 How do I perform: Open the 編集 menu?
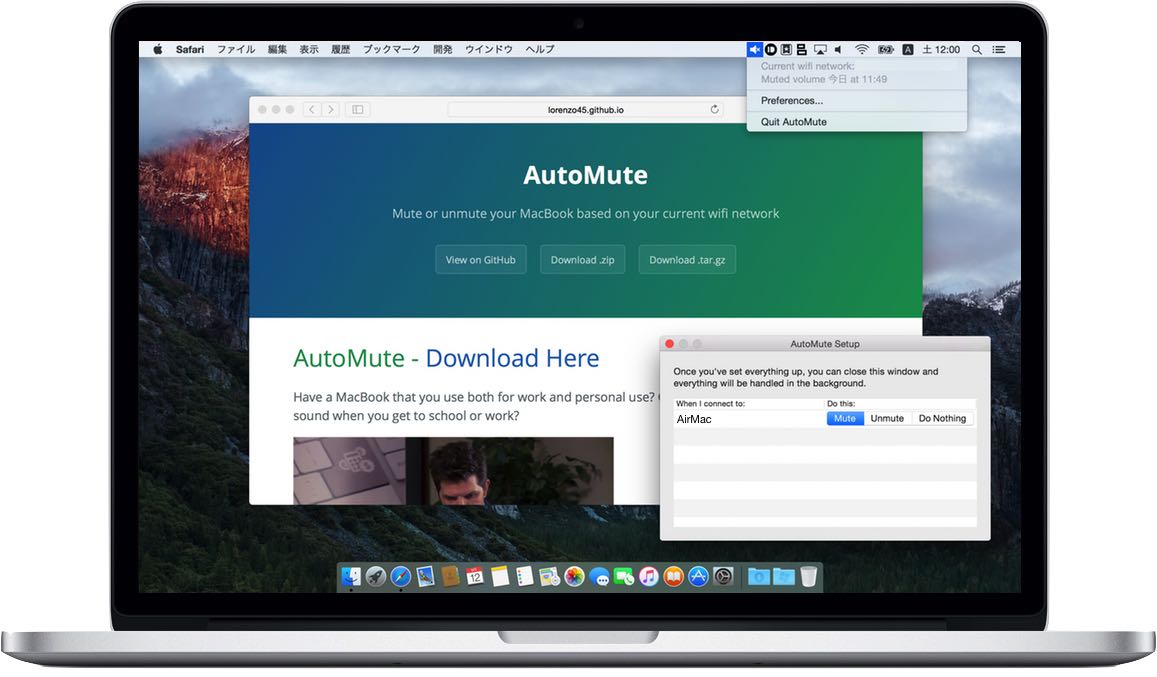pos(277,49)
